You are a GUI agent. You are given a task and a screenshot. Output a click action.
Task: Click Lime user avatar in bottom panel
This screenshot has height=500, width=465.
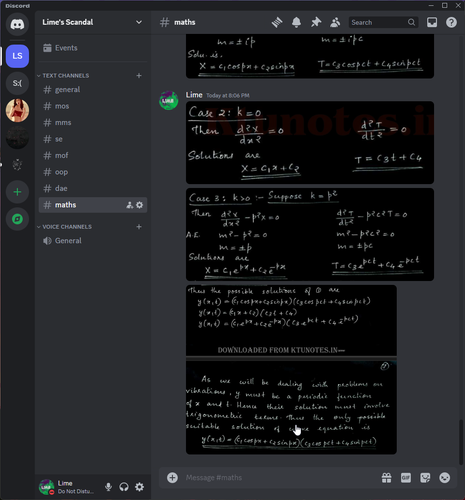point(46,487)
